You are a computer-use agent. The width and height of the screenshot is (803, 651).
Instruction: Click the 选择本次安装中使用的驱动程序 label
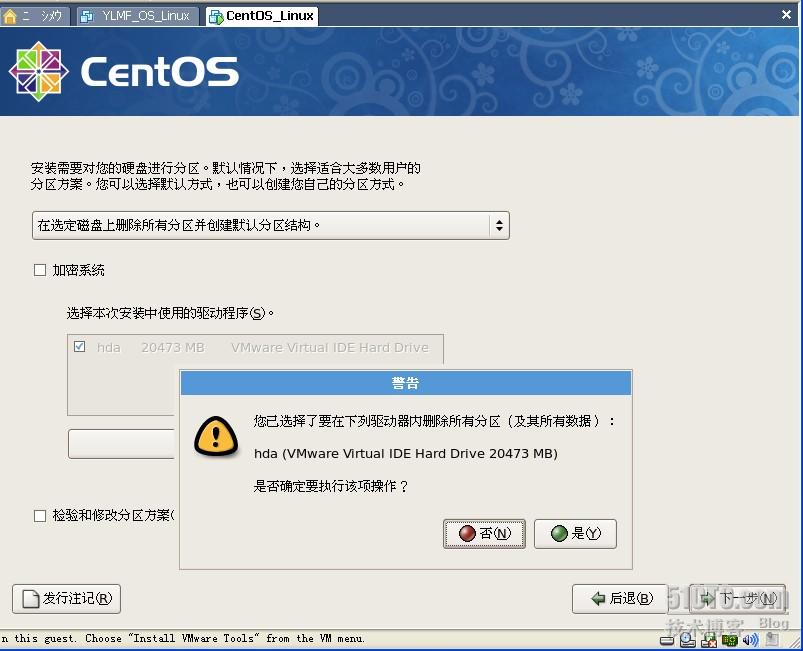(x=170, y=313)
